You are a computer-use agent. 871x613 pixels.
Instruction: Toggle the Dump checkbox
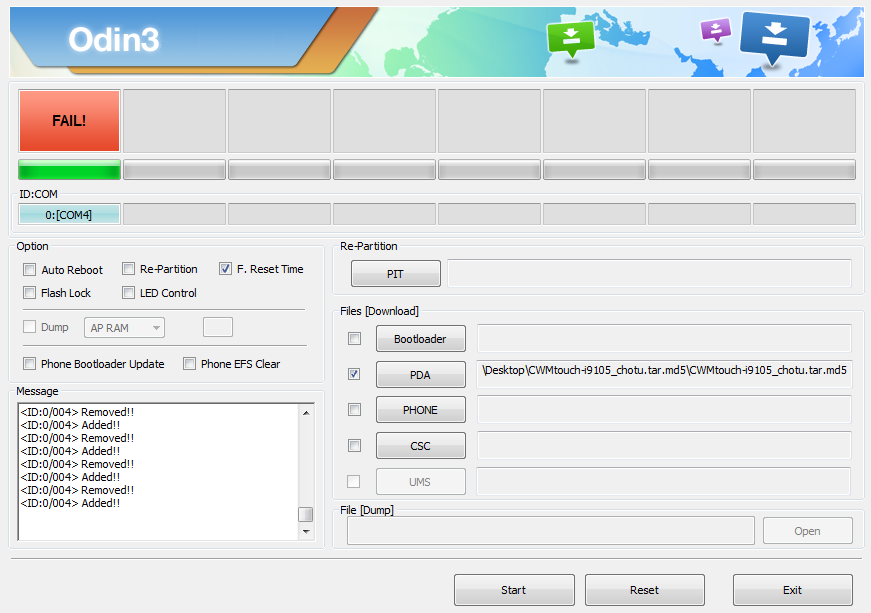(29, 326)
